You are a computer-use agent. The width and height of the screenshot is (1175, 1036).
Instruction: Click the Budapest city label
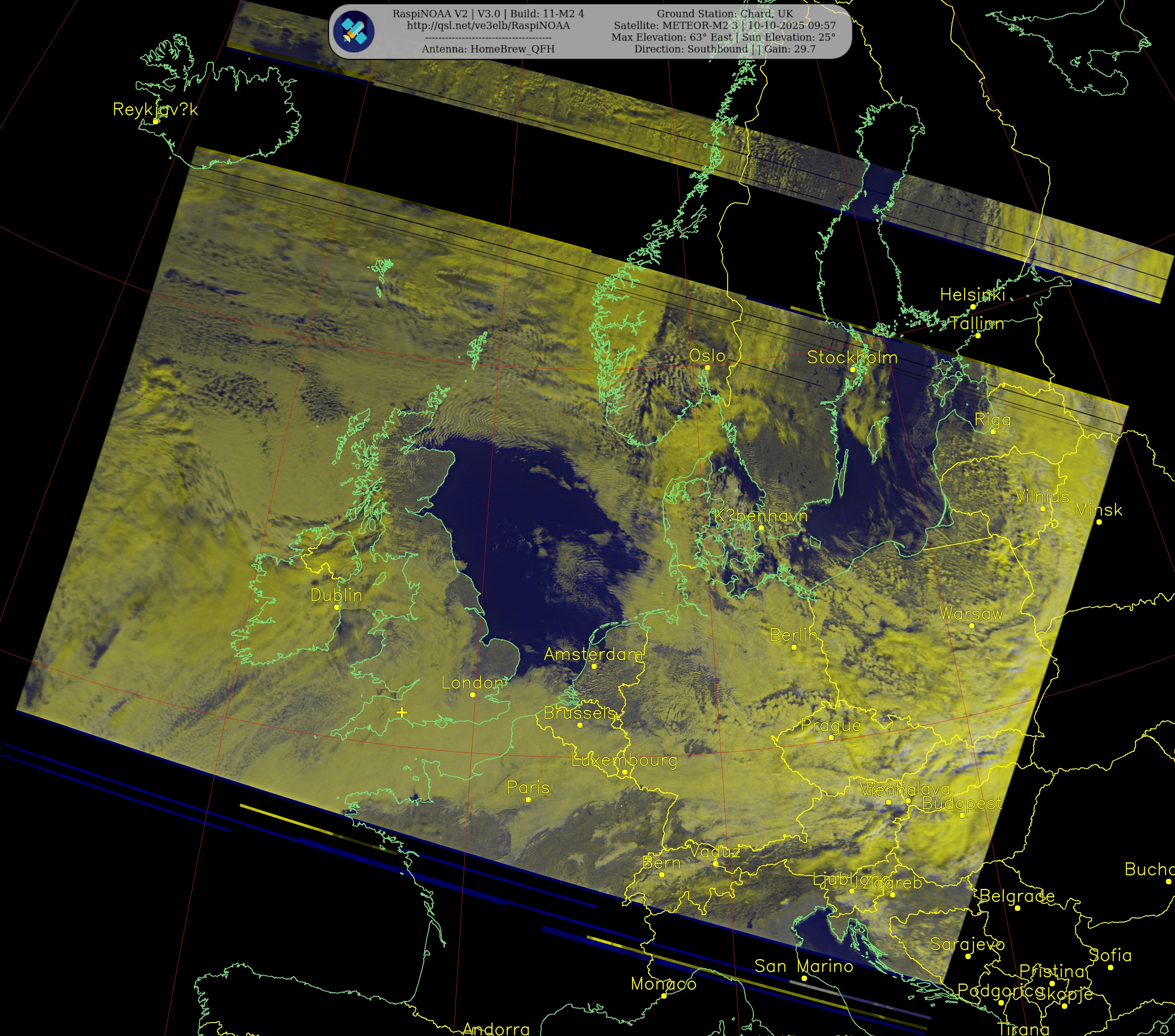click(962, 803)
